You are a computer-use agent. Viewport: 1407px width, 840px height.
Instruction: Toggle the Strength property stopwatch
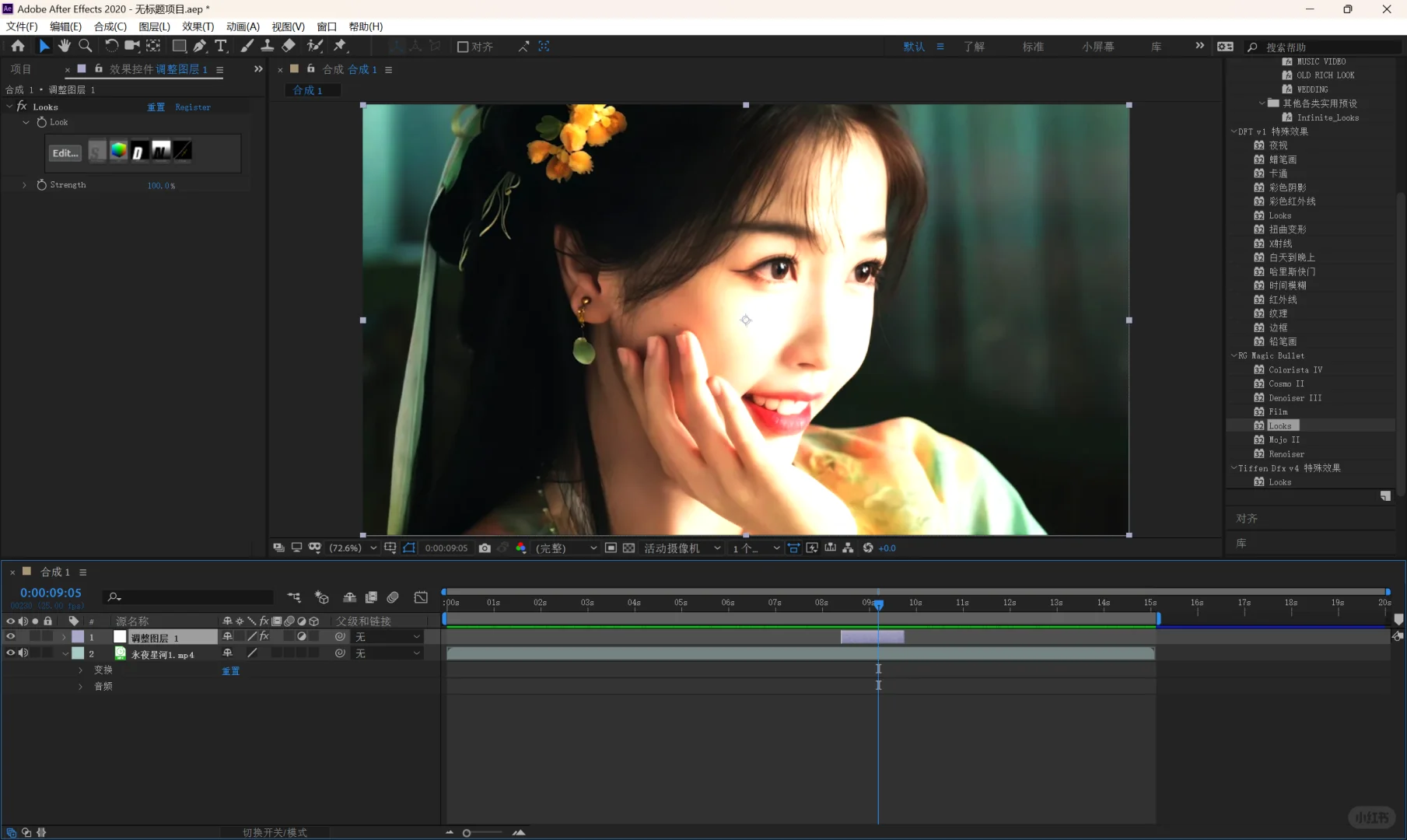pos(42,185)
